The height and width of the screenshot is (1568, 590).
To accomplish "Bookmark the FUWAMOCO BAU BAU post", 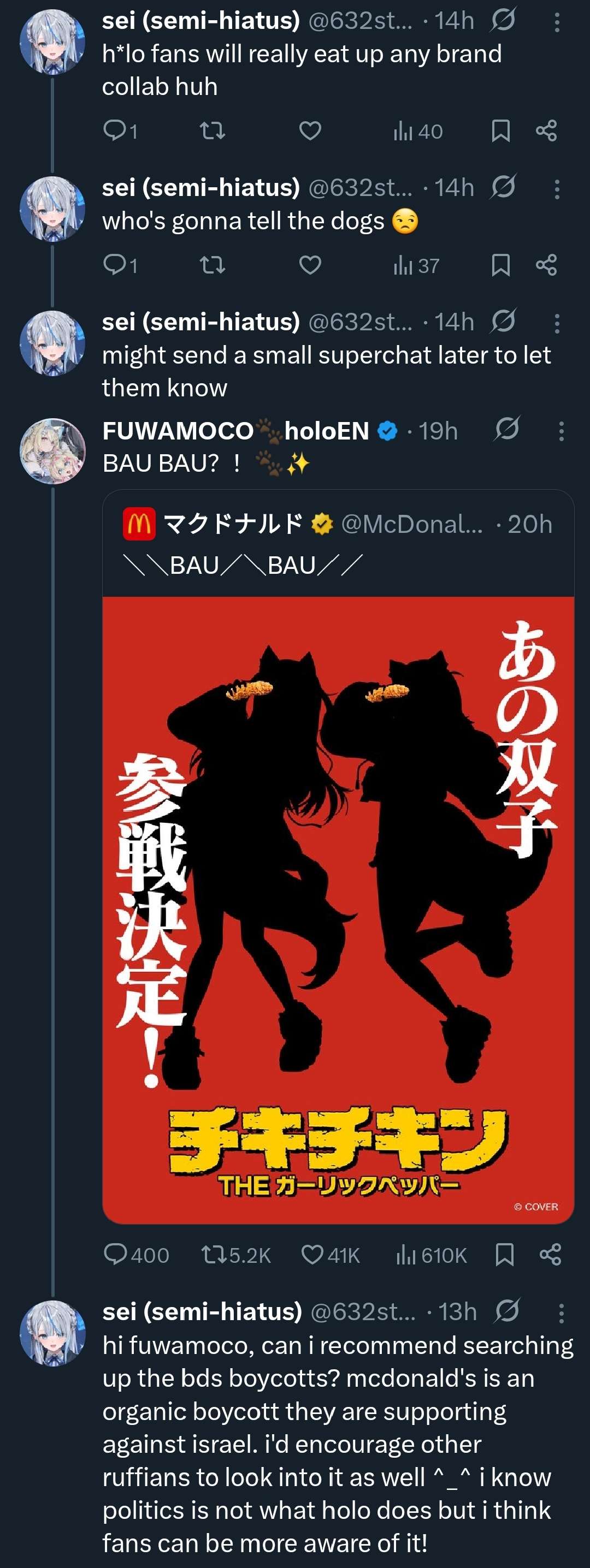I will click(504, 1255).
